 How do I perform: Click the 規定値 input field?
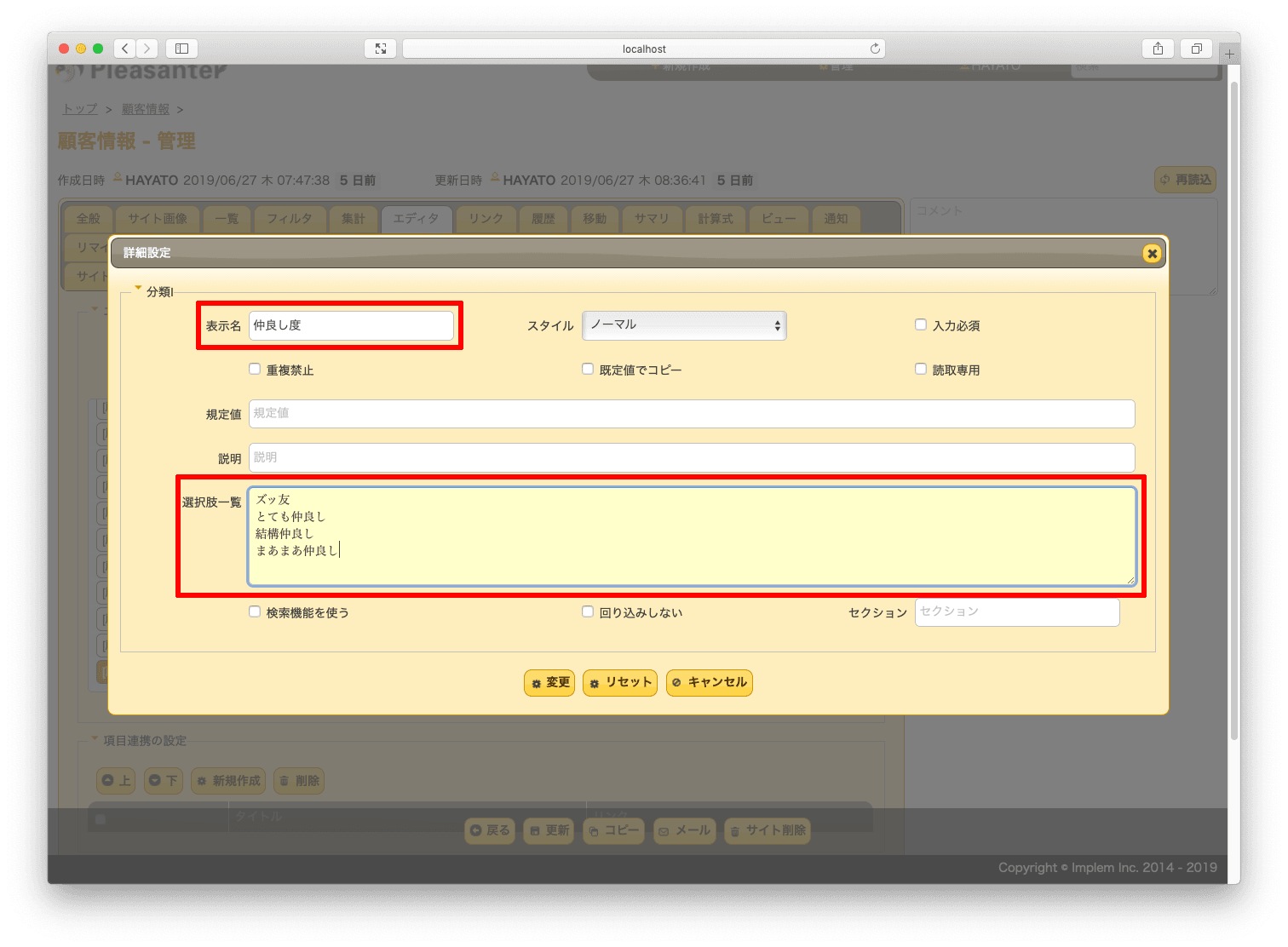(692, 414)
